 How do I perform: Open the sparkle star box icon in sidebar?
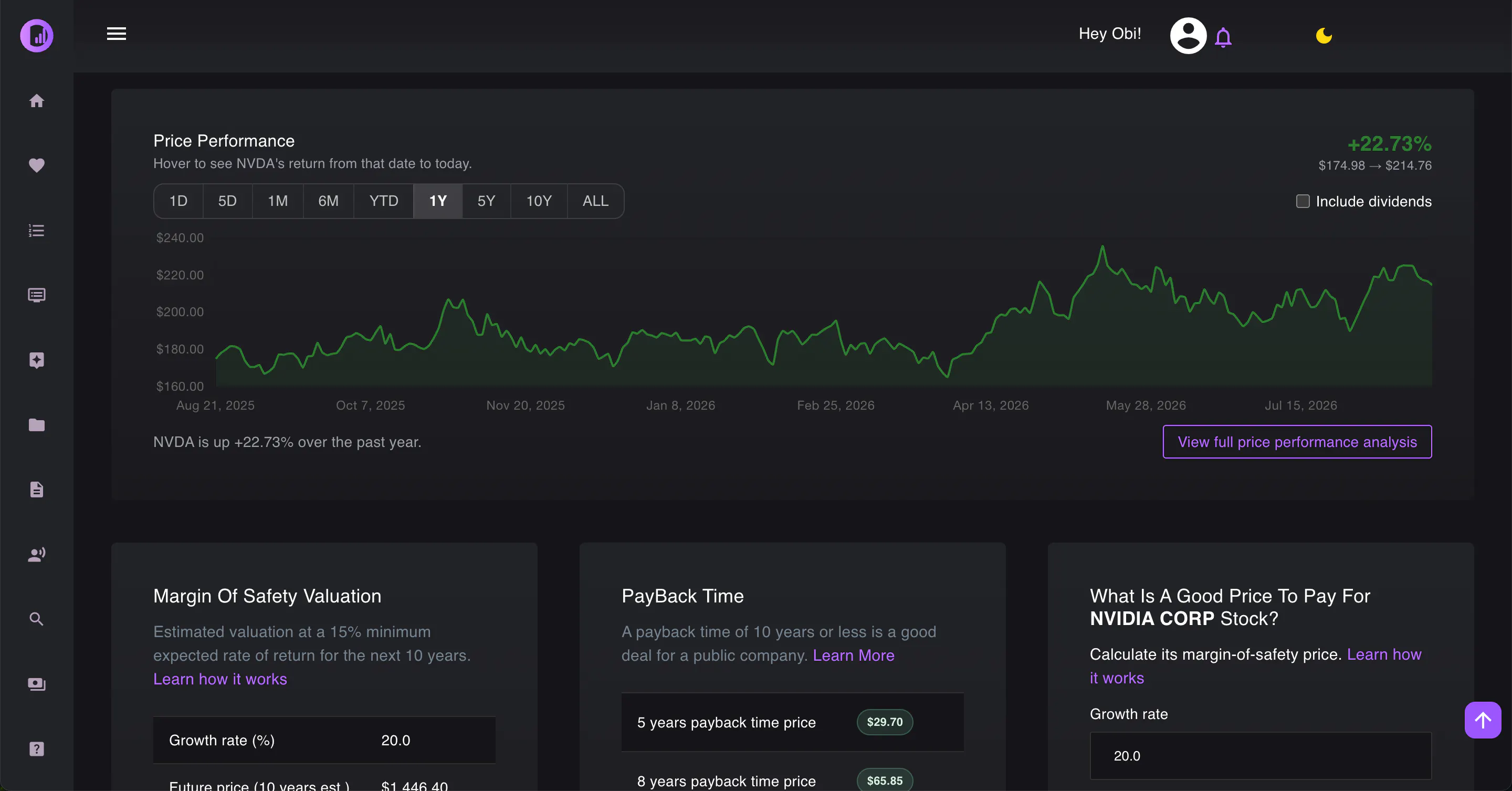36,360
